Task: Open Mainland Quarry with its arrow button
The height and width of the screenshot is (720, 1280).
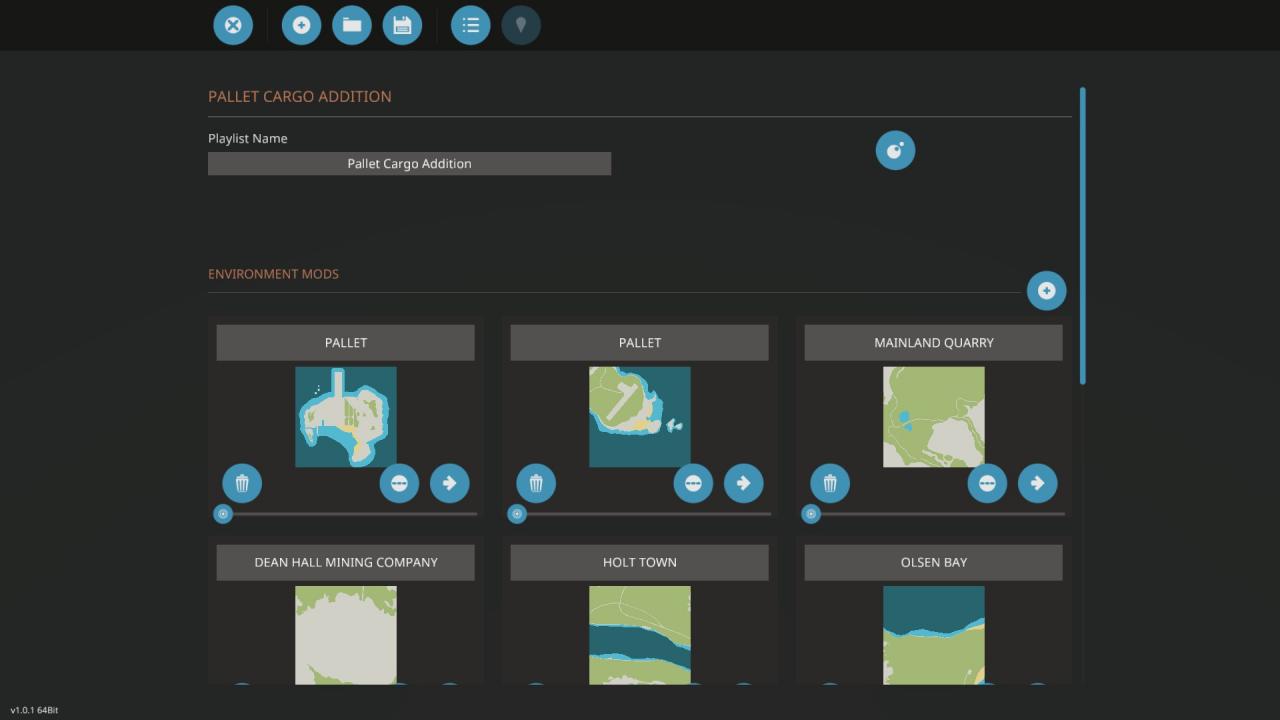Action: point(1037,483)
